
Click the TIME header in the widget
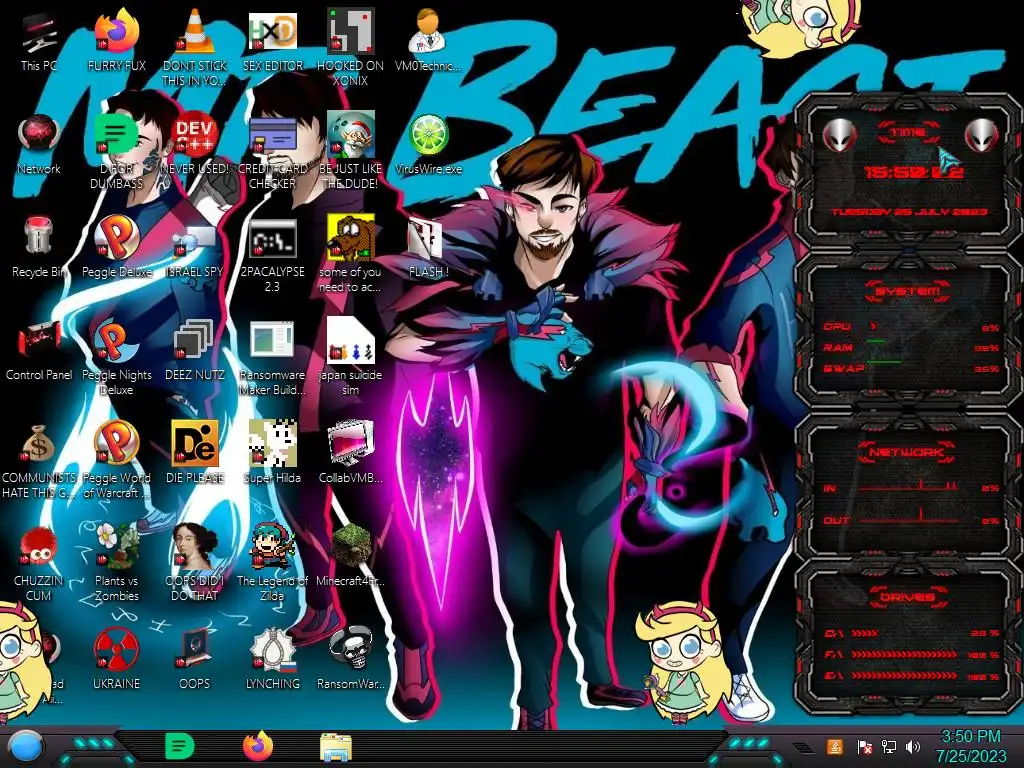click(x=908, y=132)
